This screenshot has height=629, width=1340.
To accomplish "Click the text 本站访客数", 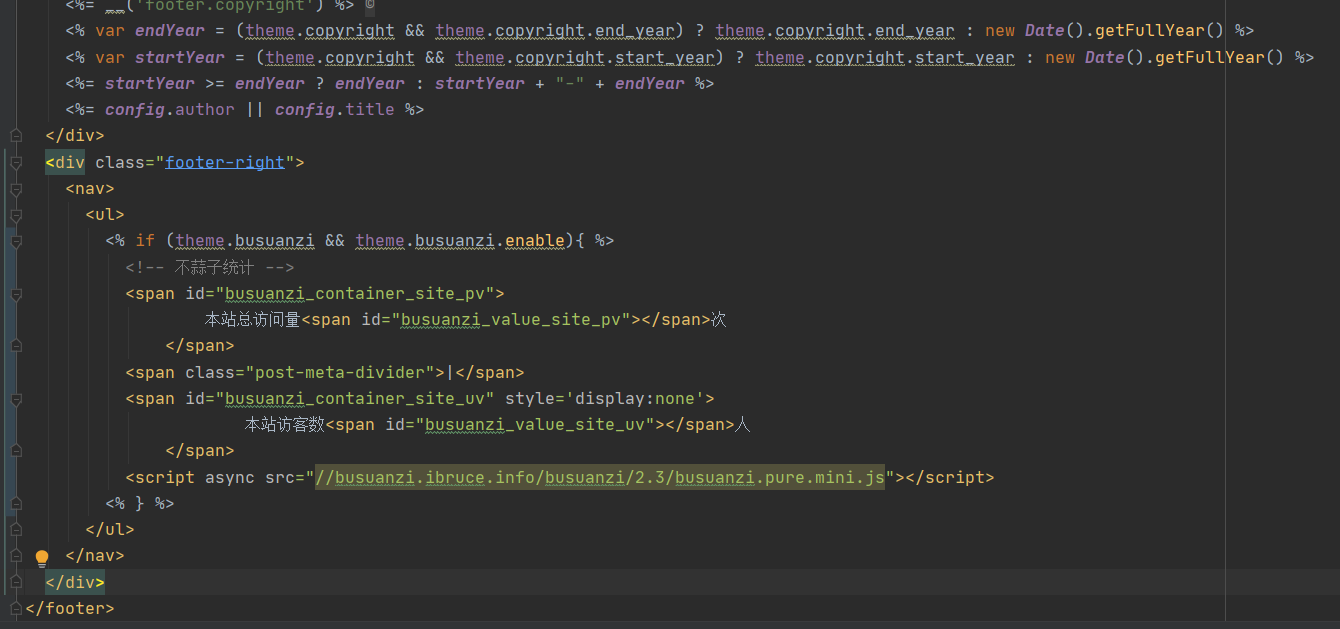I will point(285,424).
